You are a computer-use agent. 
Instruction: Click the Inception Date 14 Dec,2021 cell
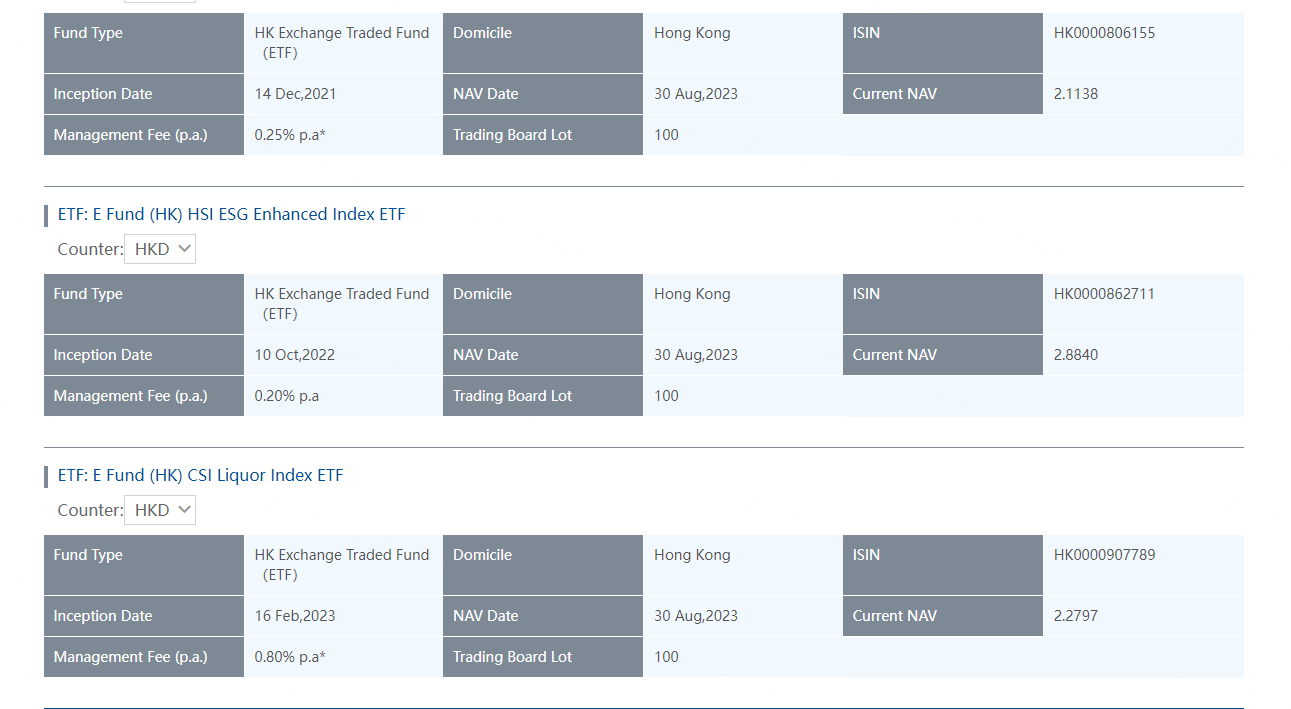(295, 93)
